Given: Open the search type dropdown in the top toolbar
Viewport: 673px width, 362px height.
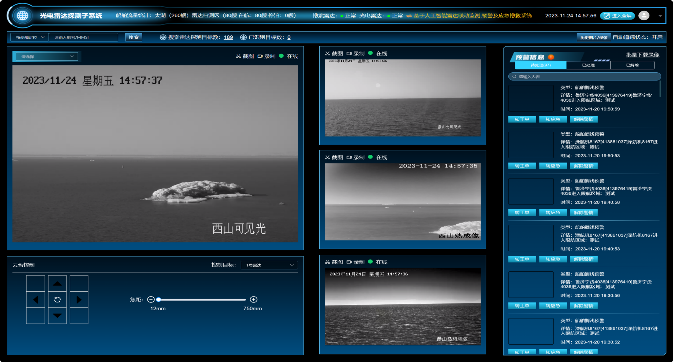Looking at the screenshot, I should (x=29, y=37).
